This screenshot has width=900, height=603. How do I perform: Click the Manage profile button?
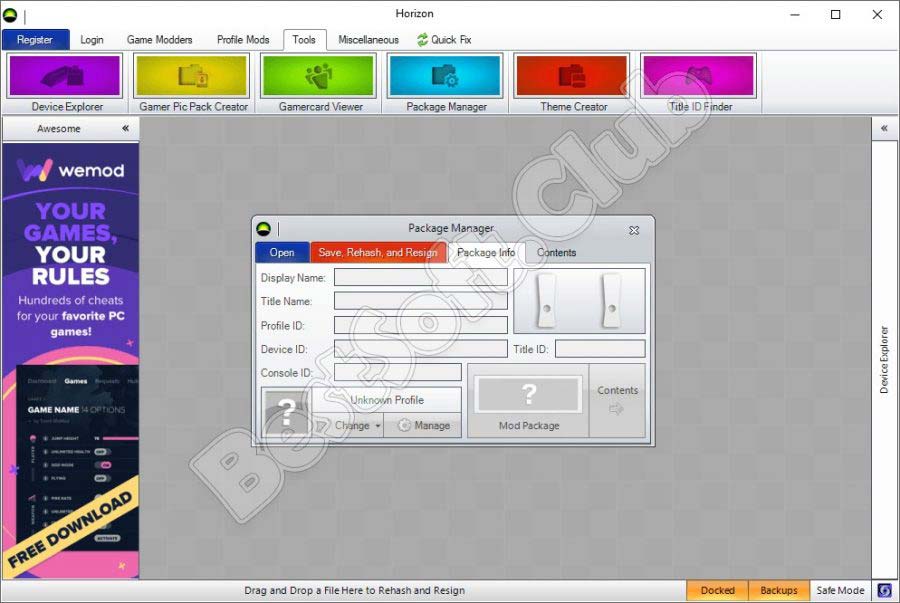point(423,425)
